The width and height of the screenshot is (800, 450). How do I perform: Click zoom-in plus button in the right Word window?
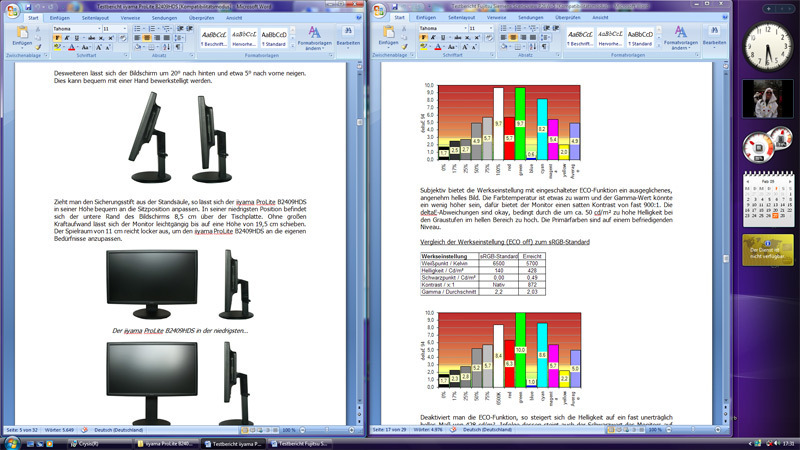pyautogui.click(x=718, y=430)
